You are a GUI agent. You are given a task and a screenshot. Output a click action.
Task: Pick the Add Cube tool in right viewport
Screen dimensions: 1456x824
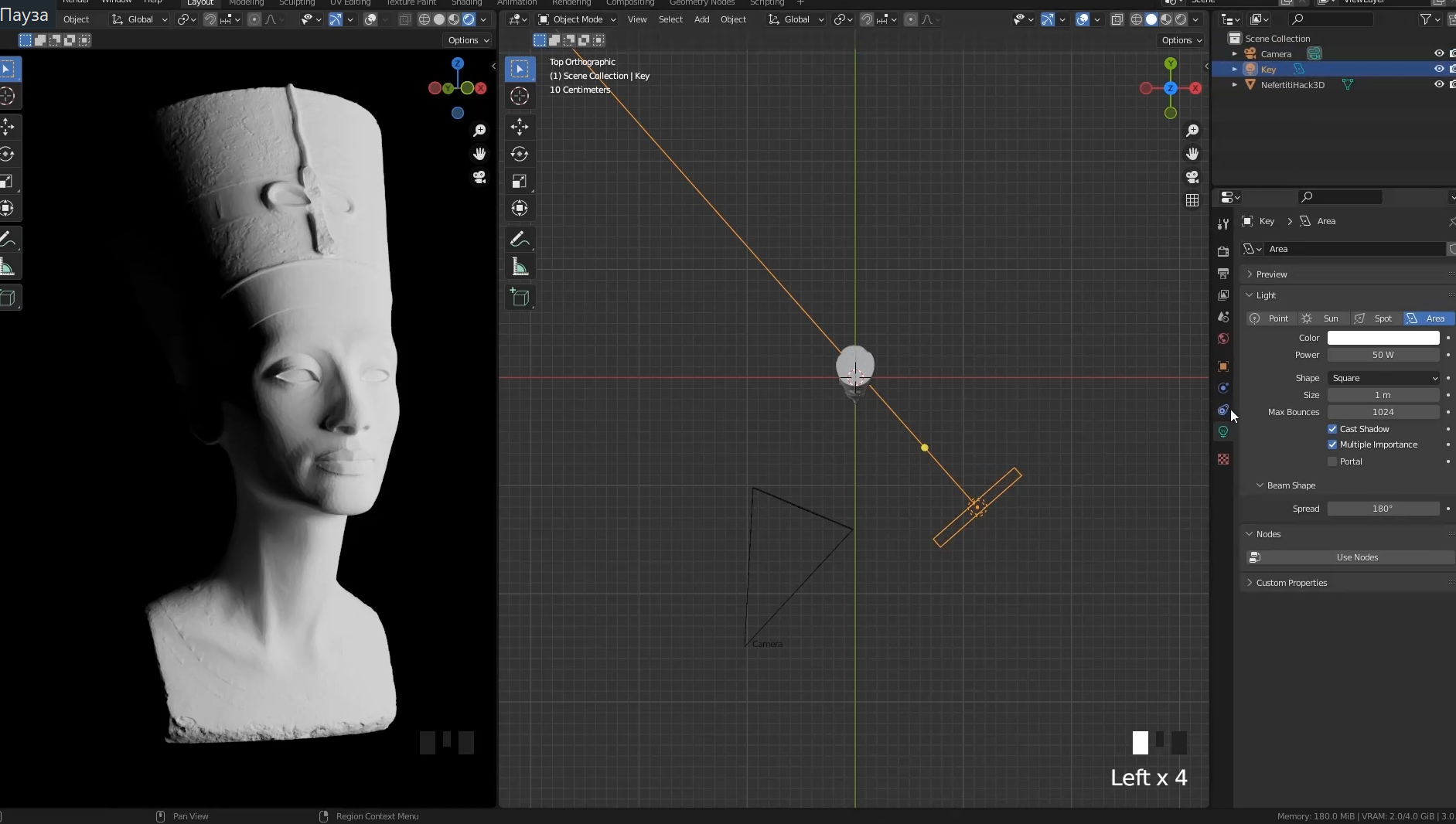pos(520,298)
